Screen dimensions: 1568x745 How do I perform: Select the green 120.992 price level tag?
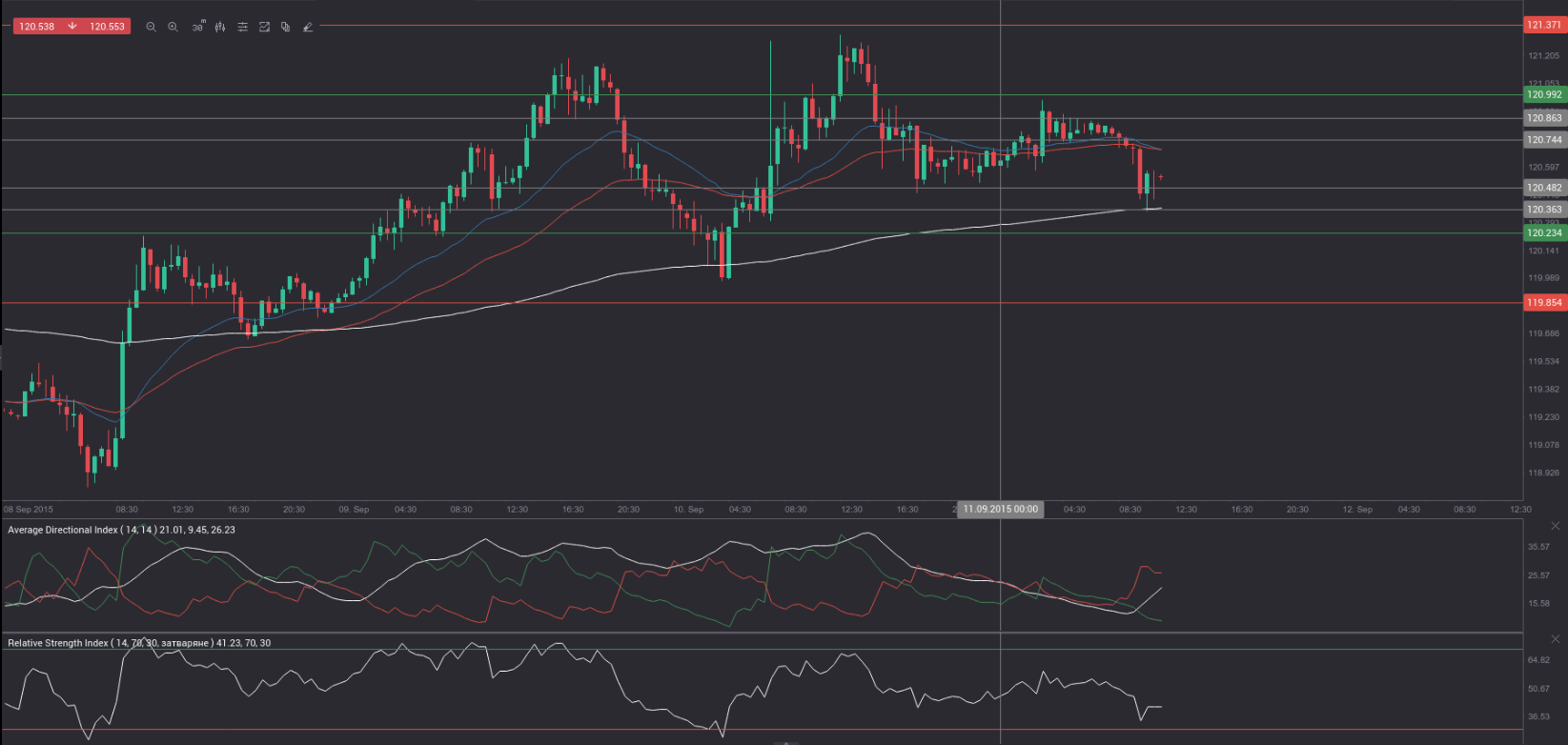tap(1543, 94)
